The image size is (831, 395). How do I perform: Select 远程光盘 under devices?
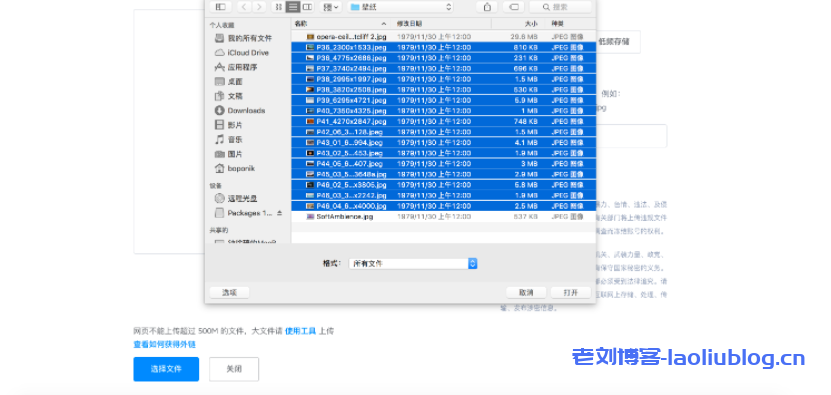tap(236, 198)
